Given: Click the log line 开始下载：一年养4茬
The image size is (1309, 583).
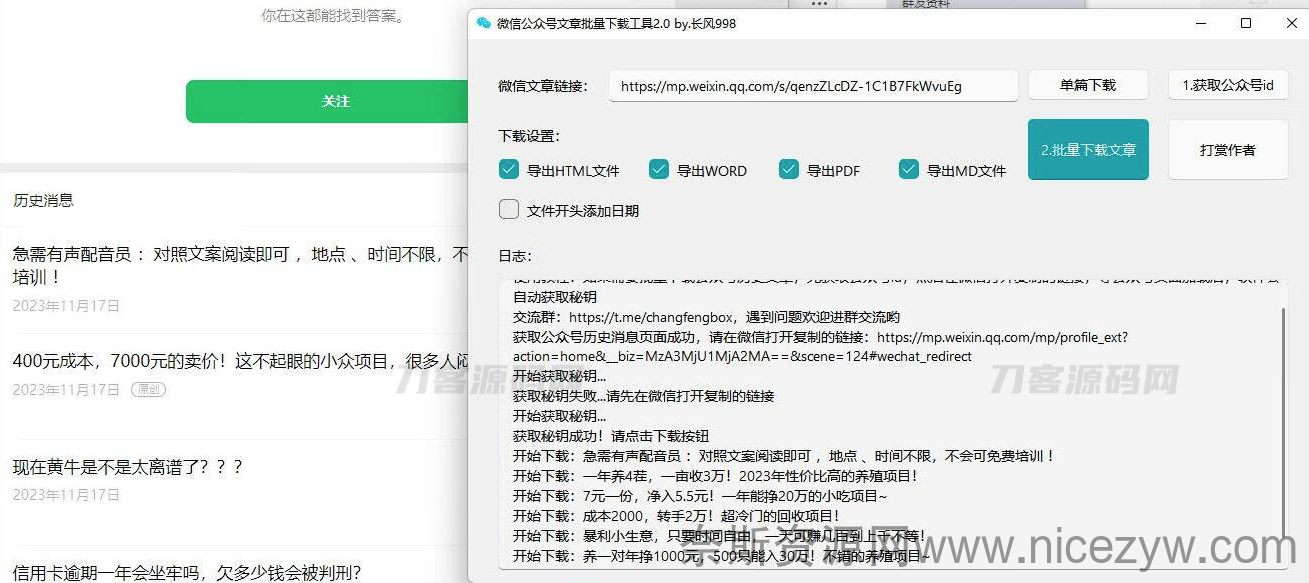Looking at the screenshot, I should [715, 476].
